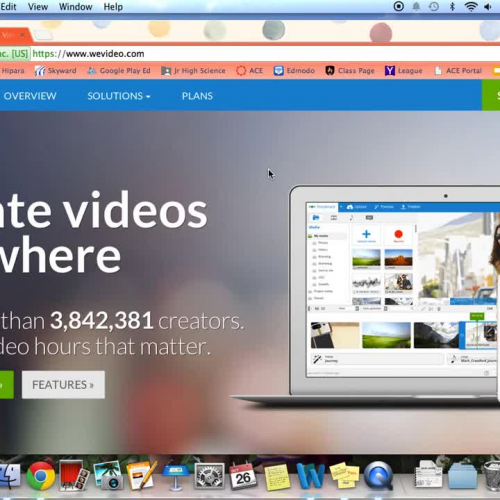Open the Window menu
Viewport: 500px width, 500px height.
(76, 6)
